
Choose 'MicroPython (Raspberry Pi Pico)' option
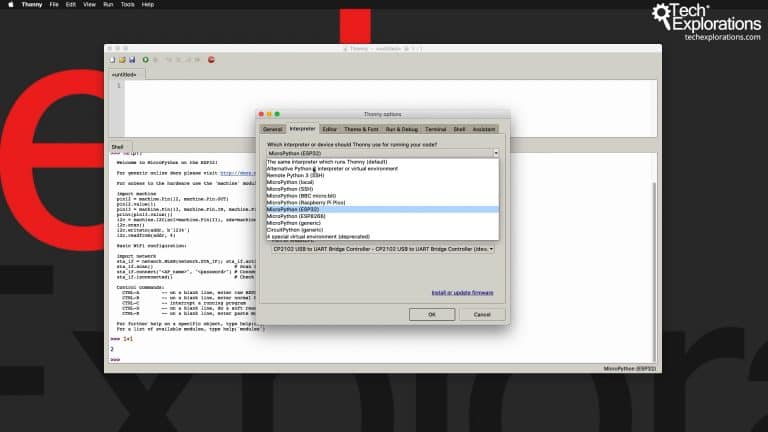tap(383, 203)
